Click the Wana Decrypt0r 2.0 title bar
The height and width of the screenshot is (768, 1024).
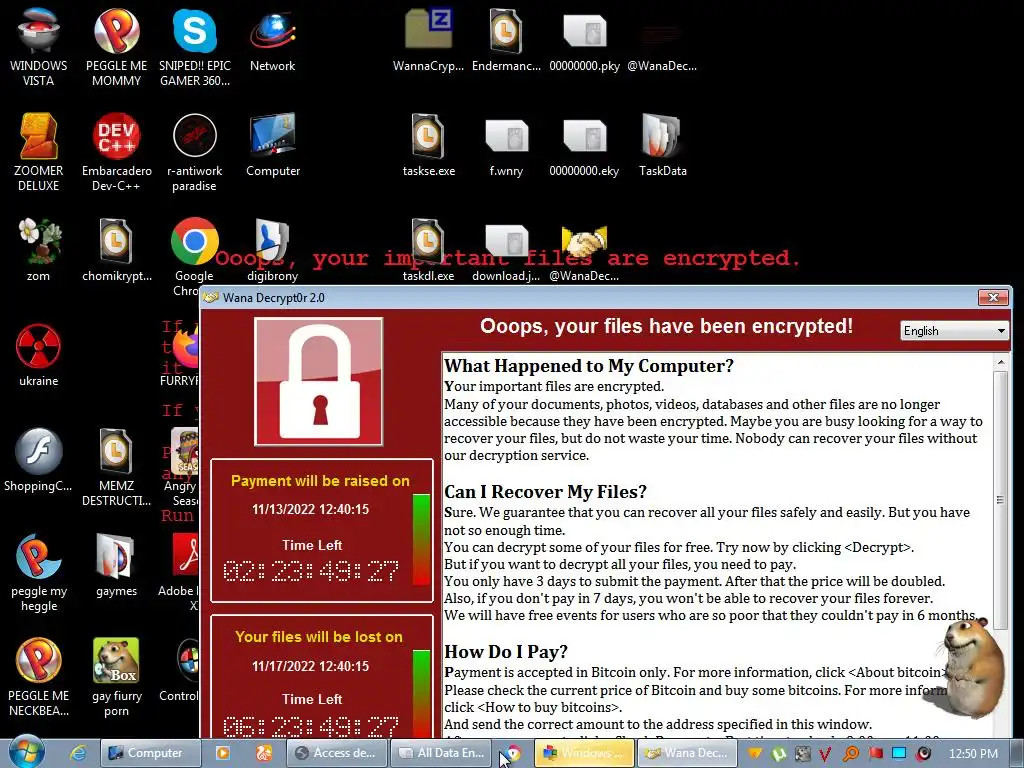click(588, 298)
